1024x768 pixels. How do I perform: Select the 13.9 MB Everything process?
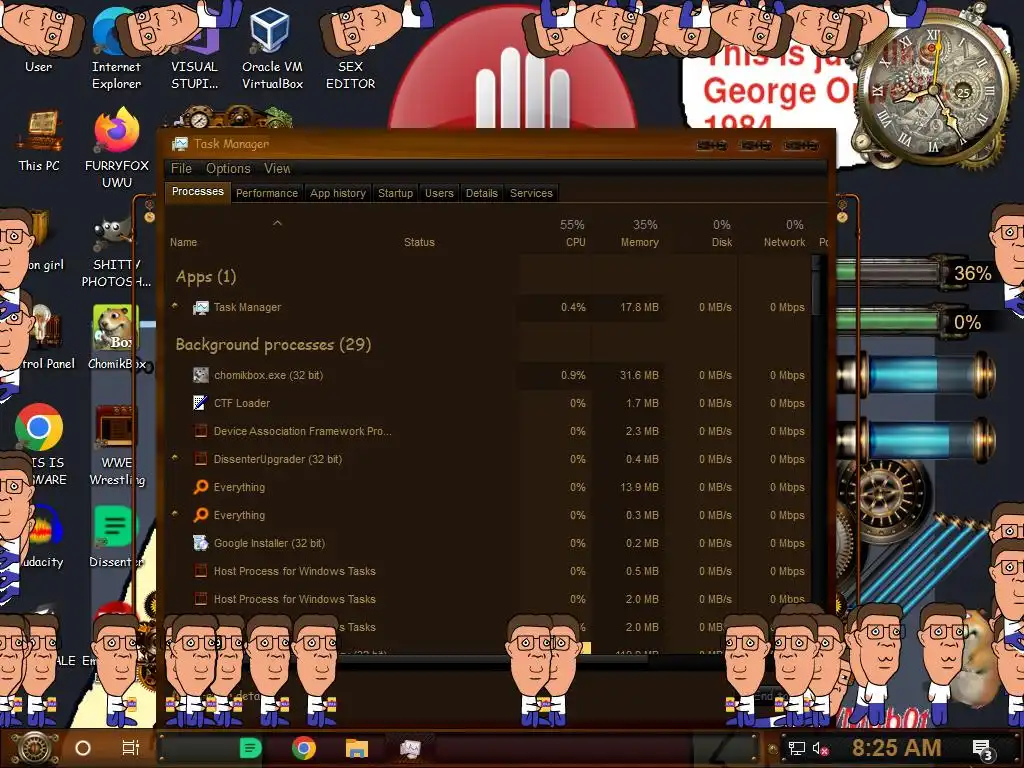coord(488,487)
